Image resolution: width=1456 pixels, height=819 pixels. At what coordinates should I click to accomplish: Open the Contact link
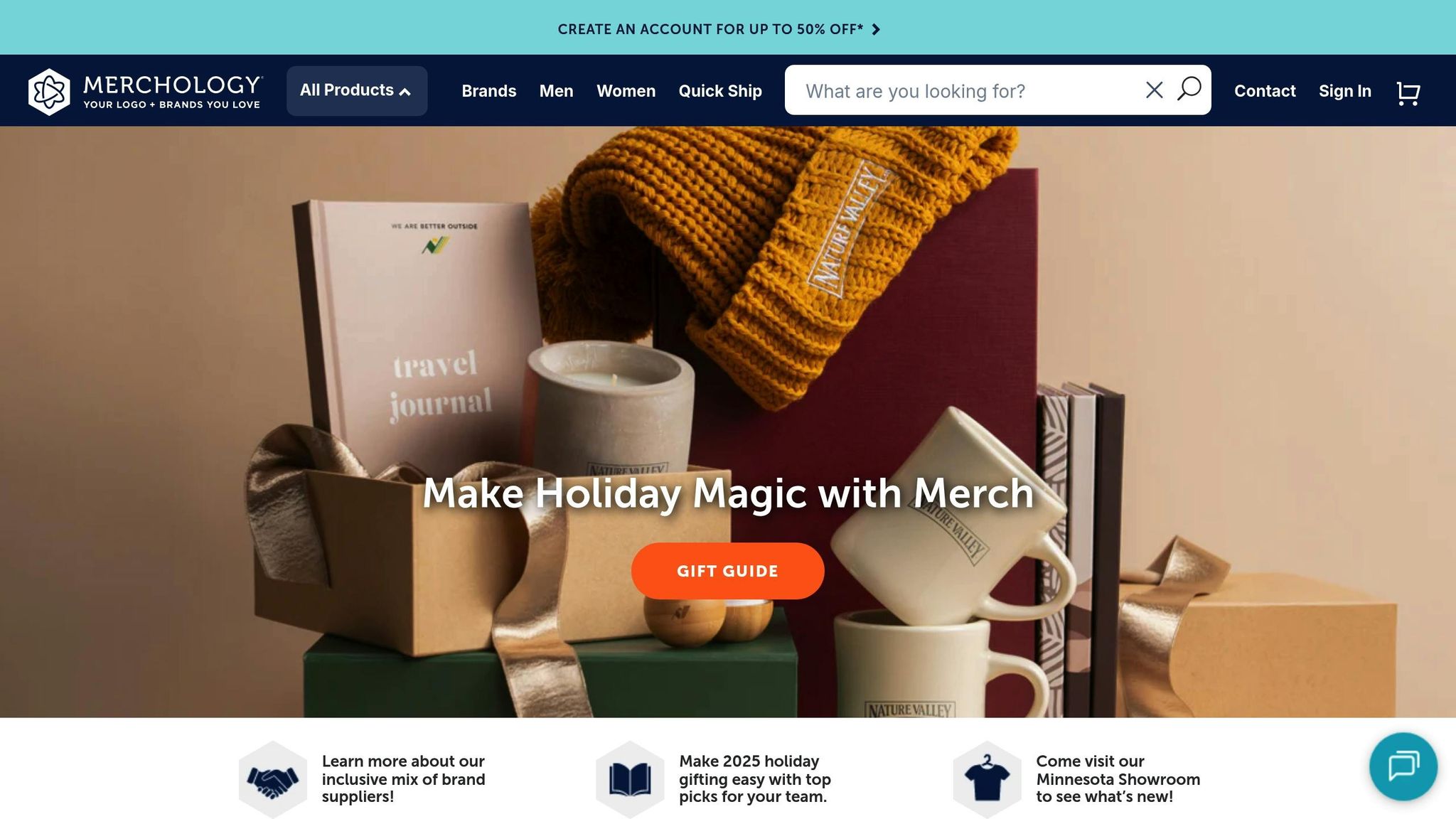click(x=1265, y=91)
